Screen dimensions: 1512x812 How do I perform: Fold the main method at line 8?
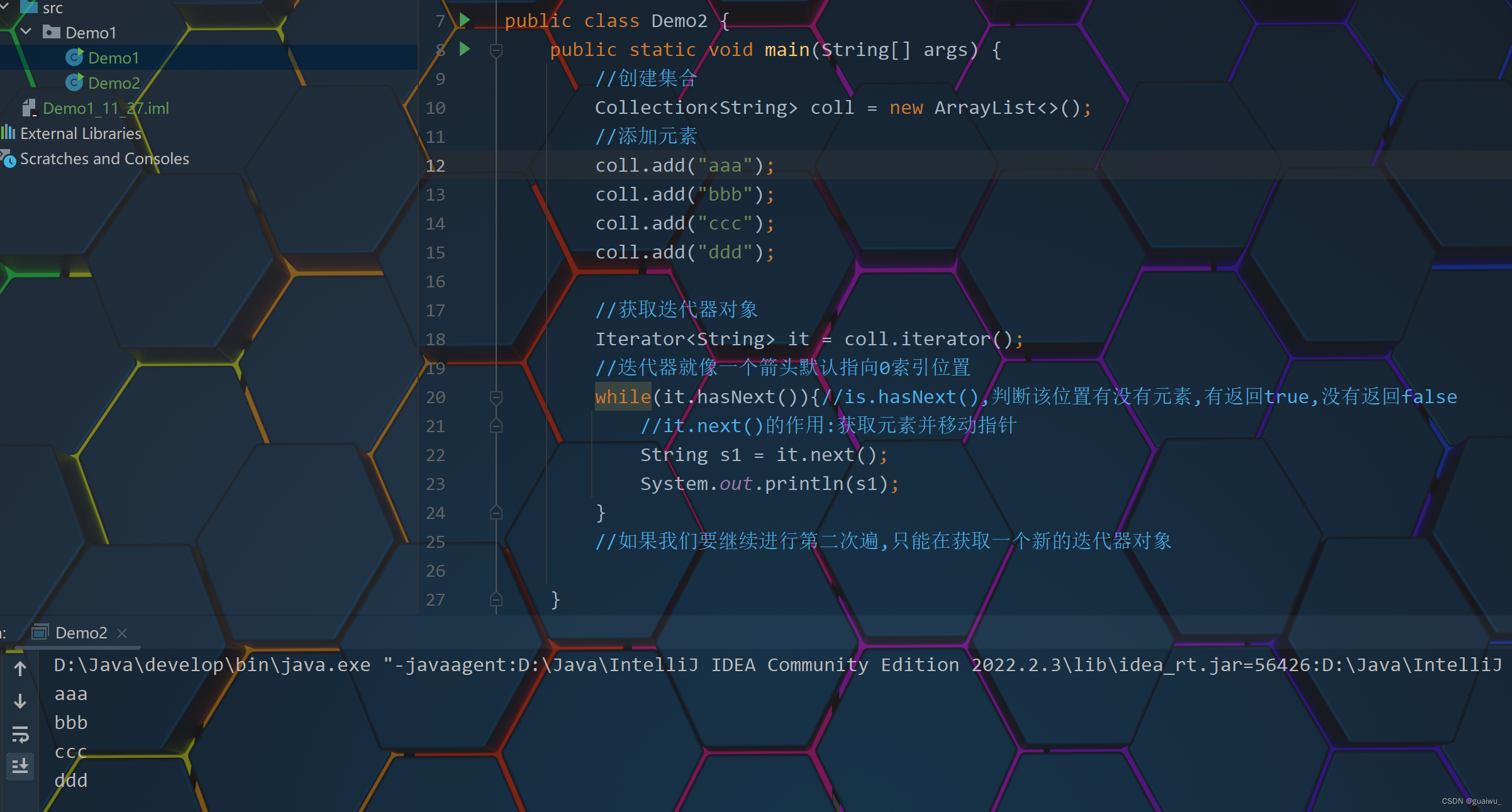pos(496,50)
